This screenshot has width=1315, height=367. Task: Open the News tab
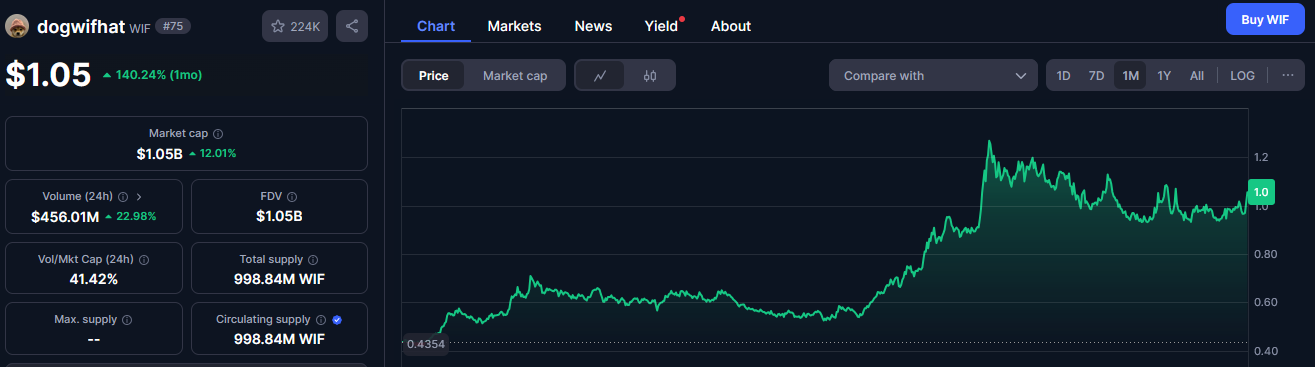(x=593, y=26)
